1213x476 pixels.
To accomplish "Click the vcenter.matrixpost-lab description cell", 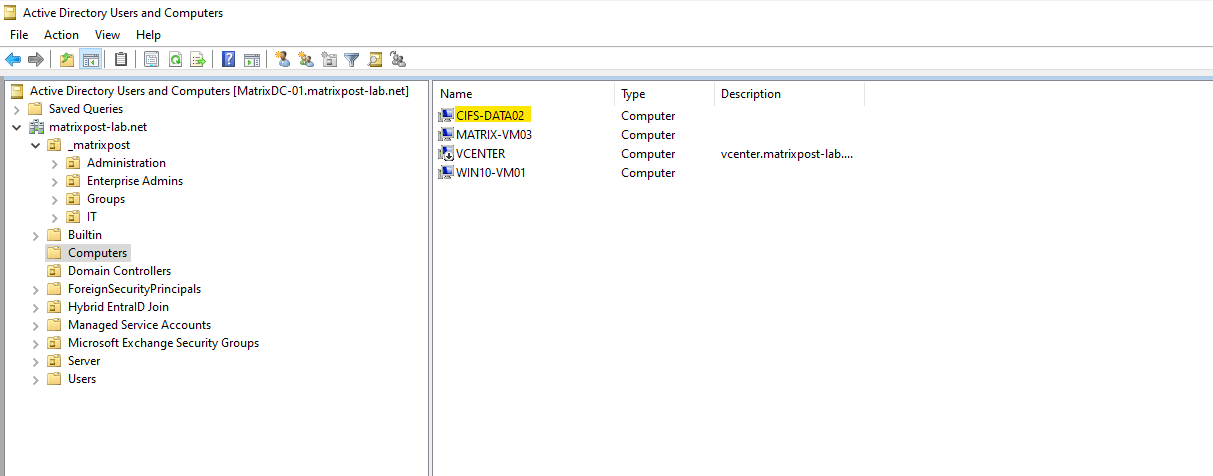I will tap(786, 154).
